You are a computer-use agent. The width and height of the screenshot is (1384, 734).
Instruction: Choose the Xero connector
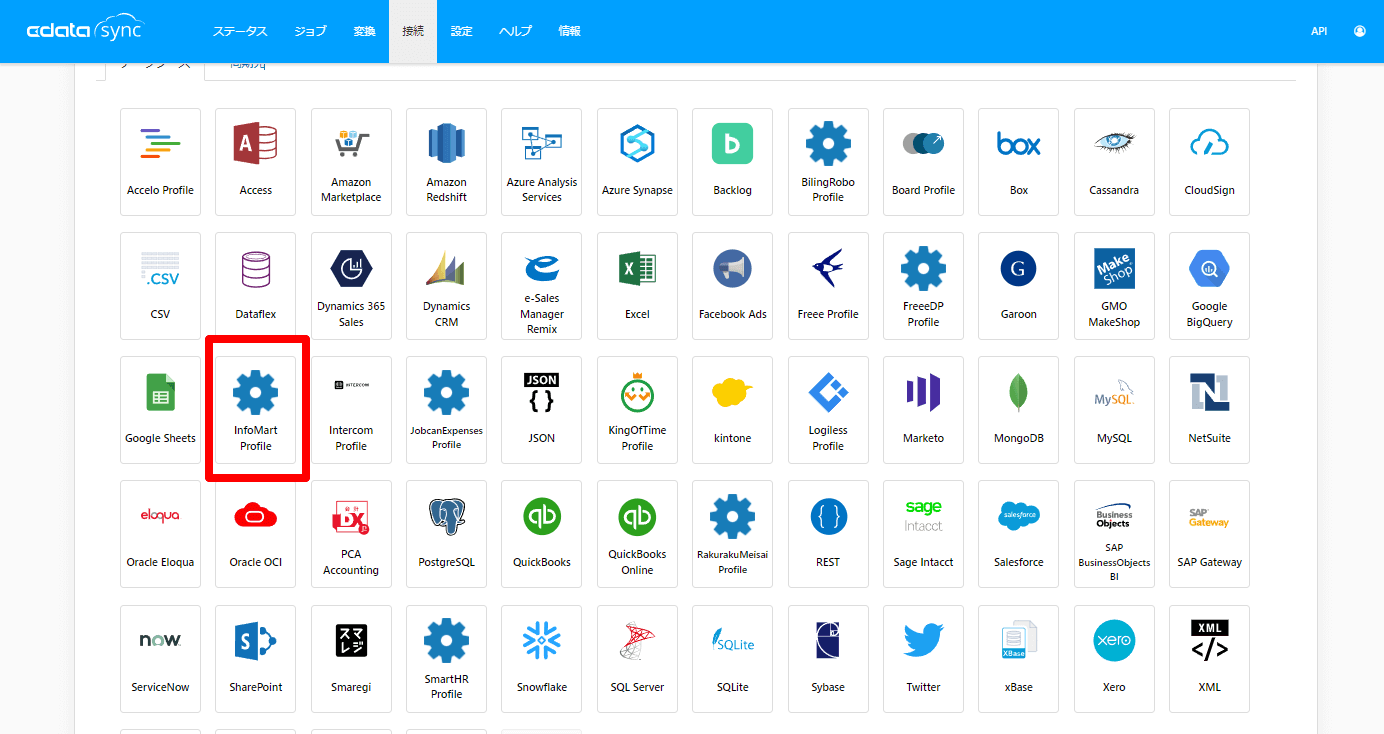(x=1114, y=659)
